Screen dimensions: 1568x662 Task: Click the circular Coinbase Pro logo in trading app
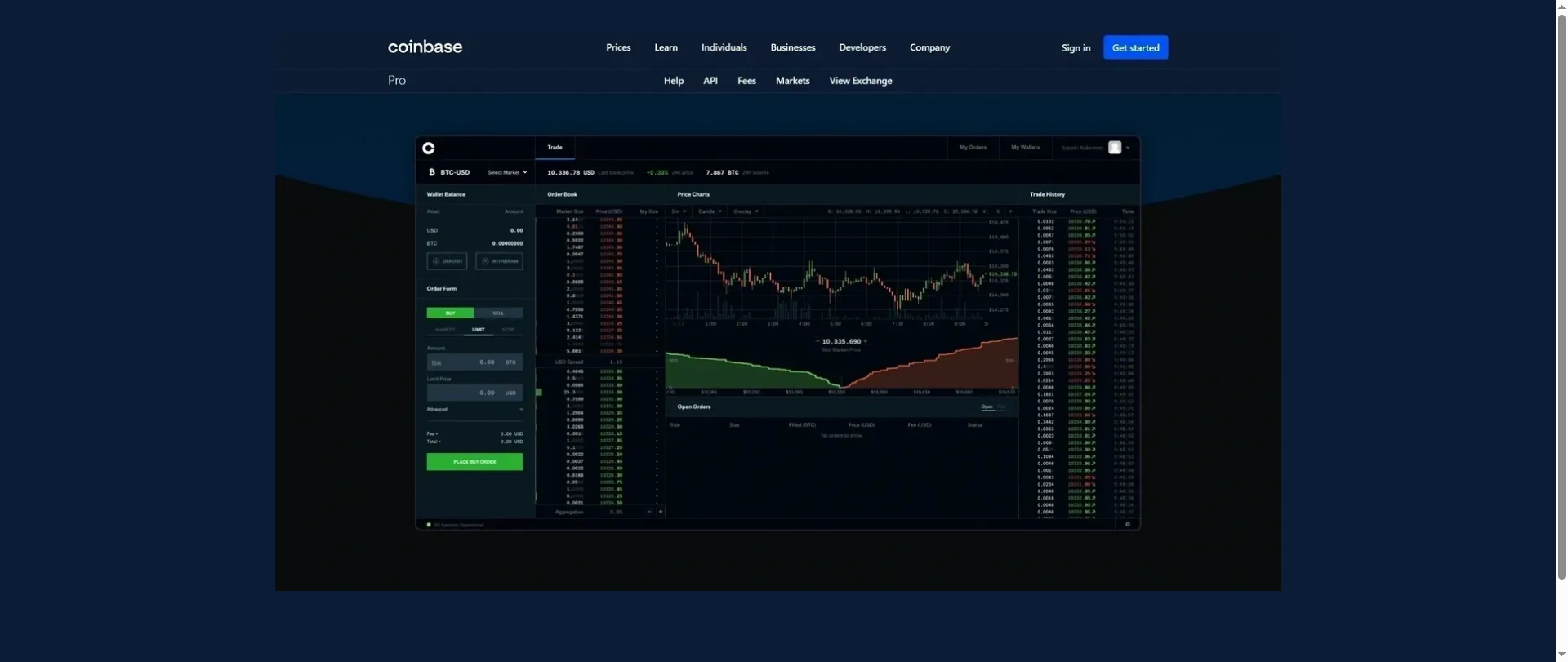tap(429, 148)
